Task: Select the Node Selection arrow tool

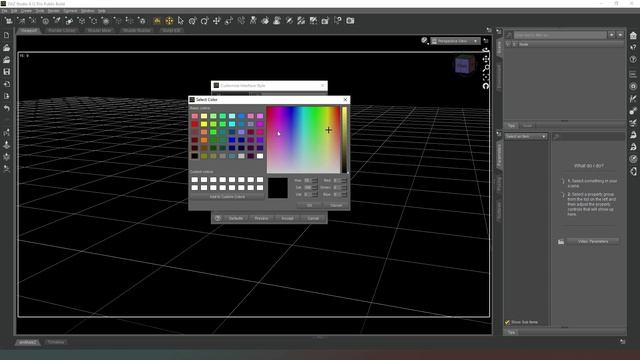Action: pos(181,20)
